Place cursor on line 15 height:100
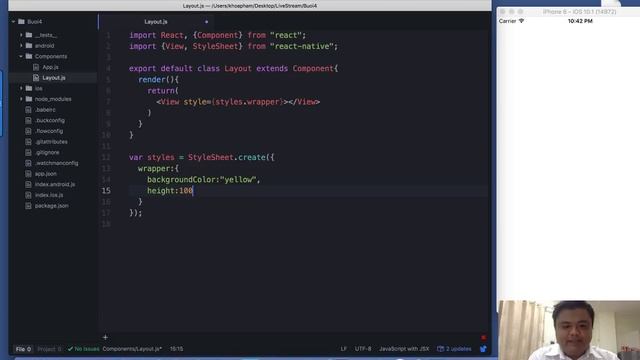This screenshot has width=640, height=360. tap(170, 191)
